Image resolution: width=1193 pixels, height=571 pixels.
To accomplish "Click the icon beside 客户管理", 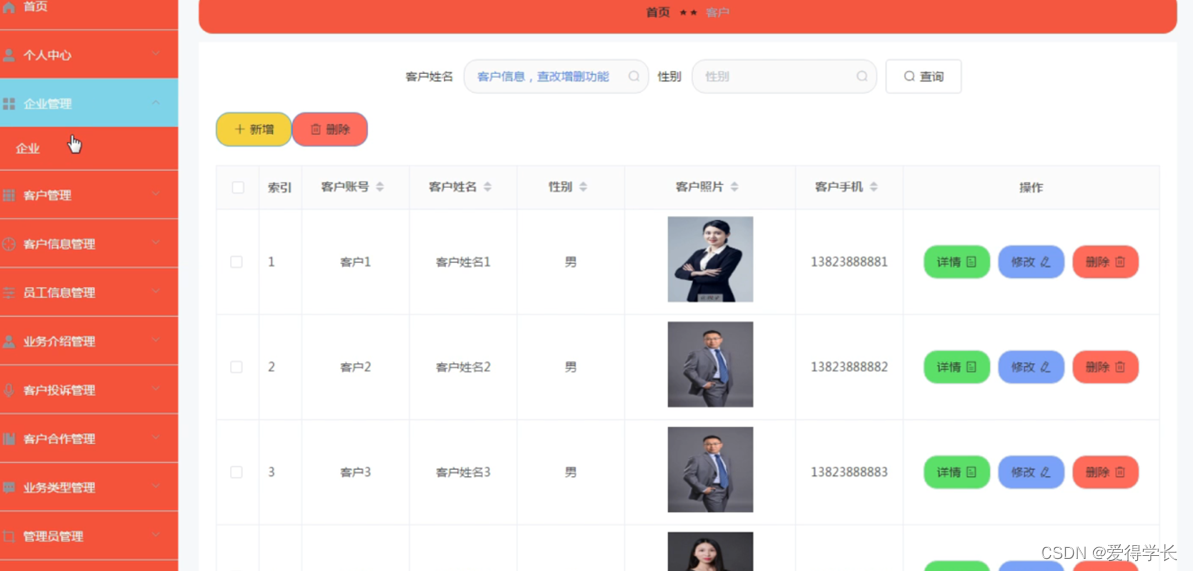I will coord(9,196).
